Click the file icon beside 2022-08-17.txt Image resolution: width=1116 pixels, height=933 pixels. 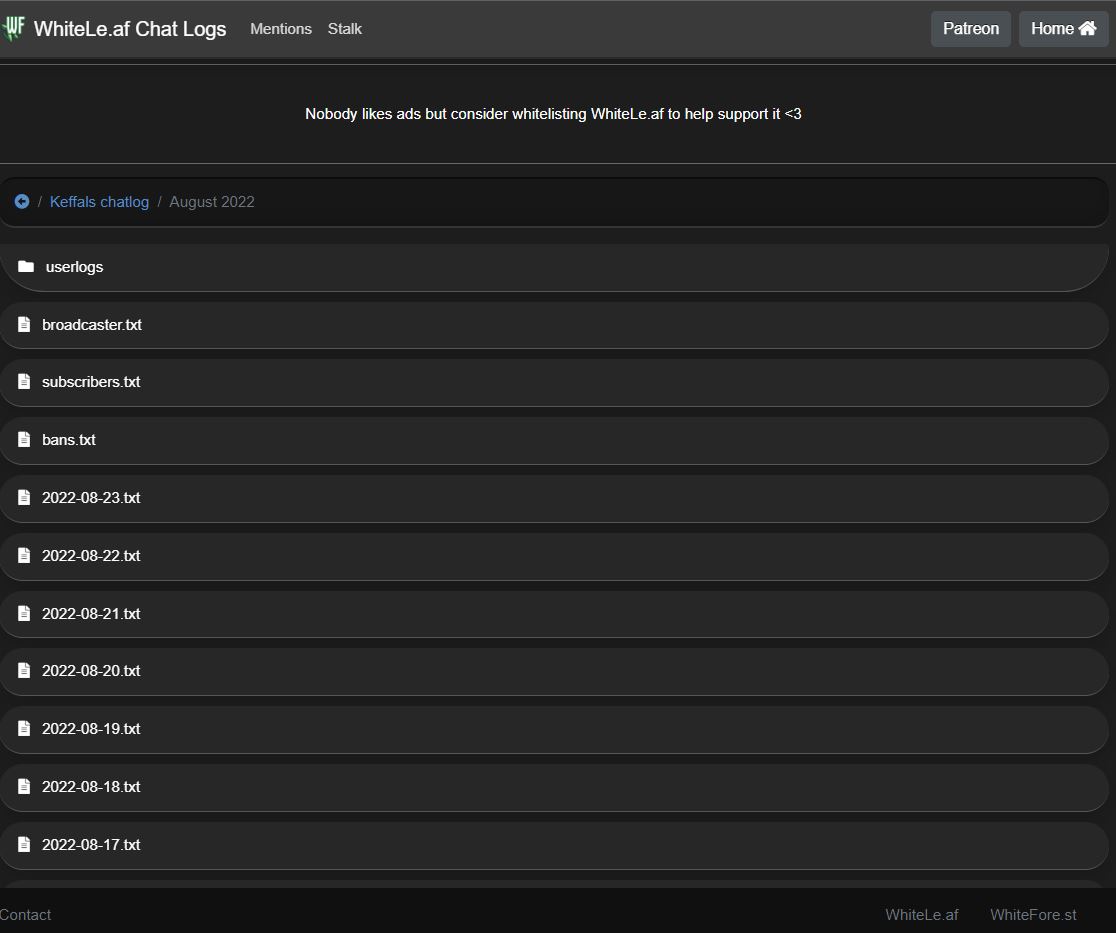(24, 845)
